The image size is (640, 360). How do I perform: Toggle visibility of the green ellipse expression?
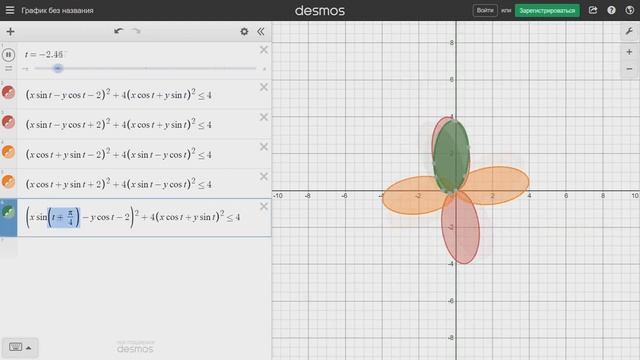point(9,212)
